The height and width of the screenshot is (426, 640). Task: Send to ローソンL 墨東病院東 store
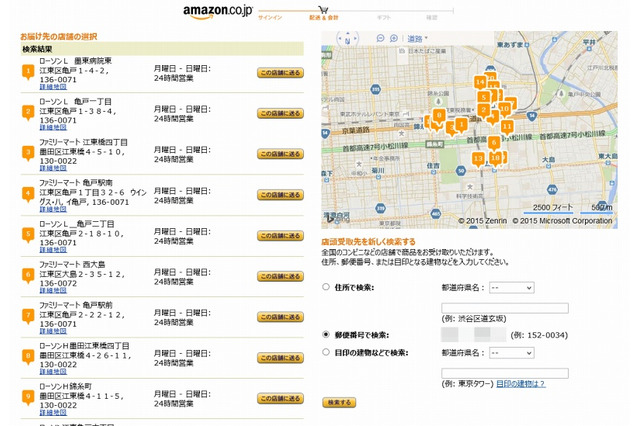280,73
